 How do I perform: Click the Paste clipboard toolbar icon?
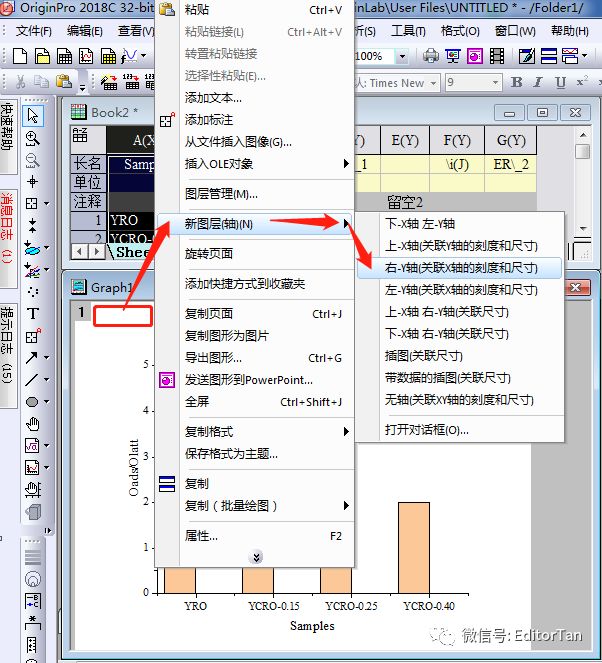coord(64,81)
